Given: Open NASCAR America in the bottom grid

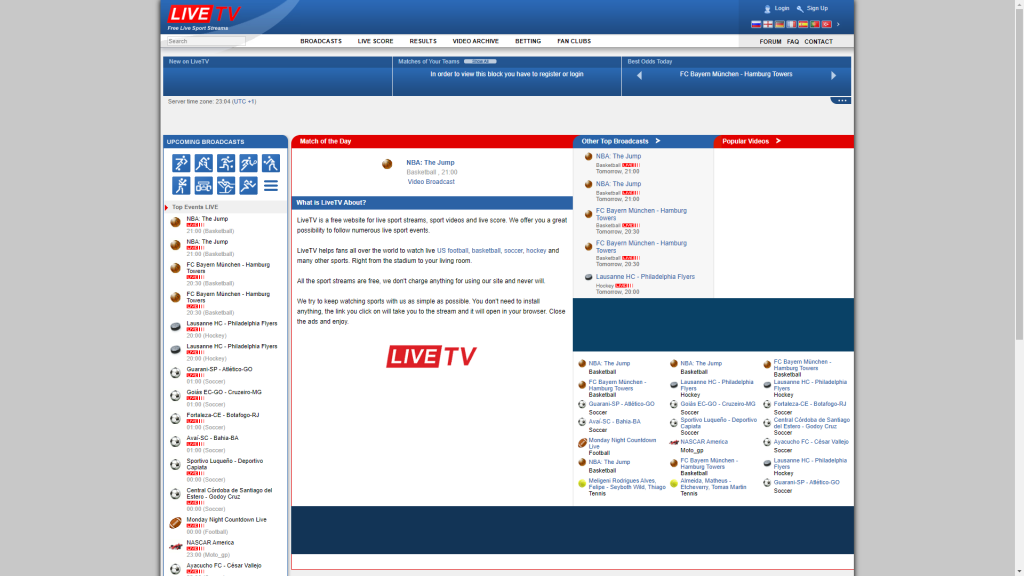Looking at the screenshot, I should point(704,442).
